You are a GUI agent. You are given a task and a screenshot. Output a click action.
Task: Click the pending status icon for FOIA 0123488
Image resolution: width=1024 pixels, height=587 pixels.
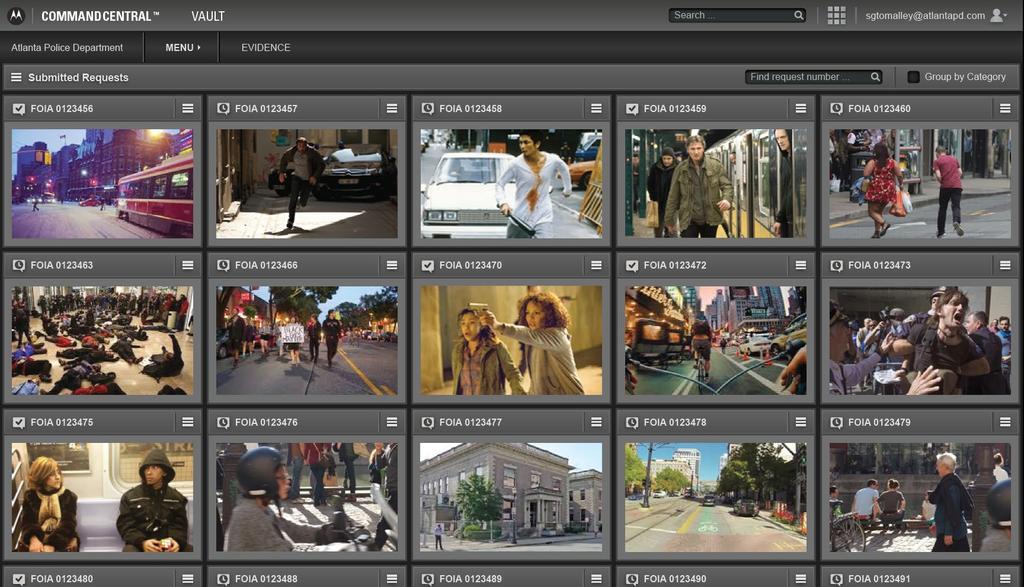tap(223, 579)
